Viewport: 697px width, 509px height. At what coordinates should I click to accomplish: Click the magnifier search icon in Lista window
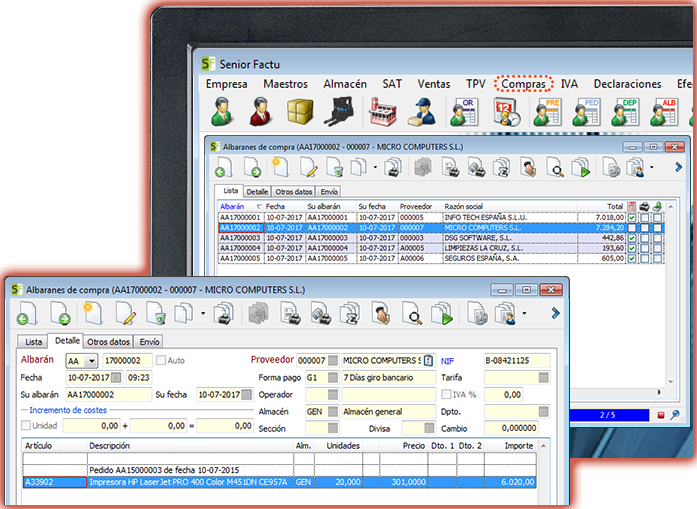click(x=555, y=168)
